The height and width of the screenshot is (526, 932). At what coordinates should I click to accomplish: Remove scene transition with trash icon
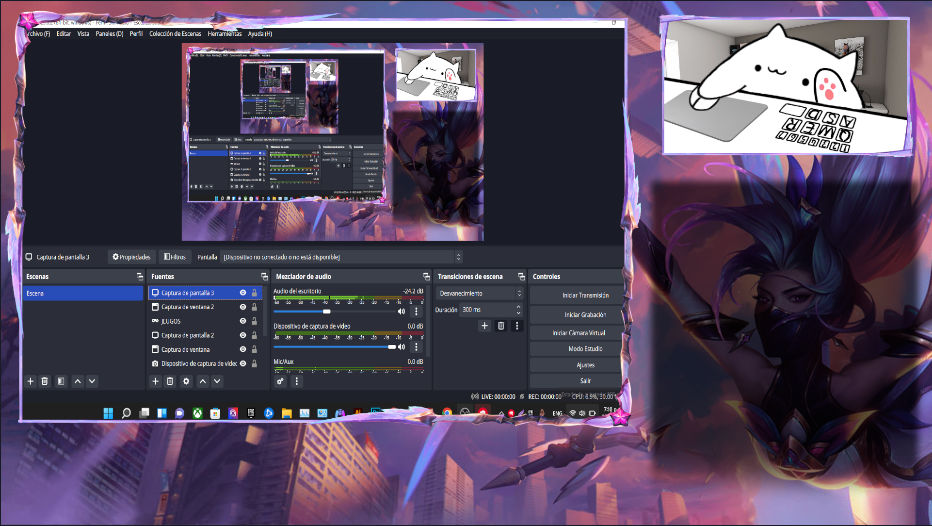501,326
